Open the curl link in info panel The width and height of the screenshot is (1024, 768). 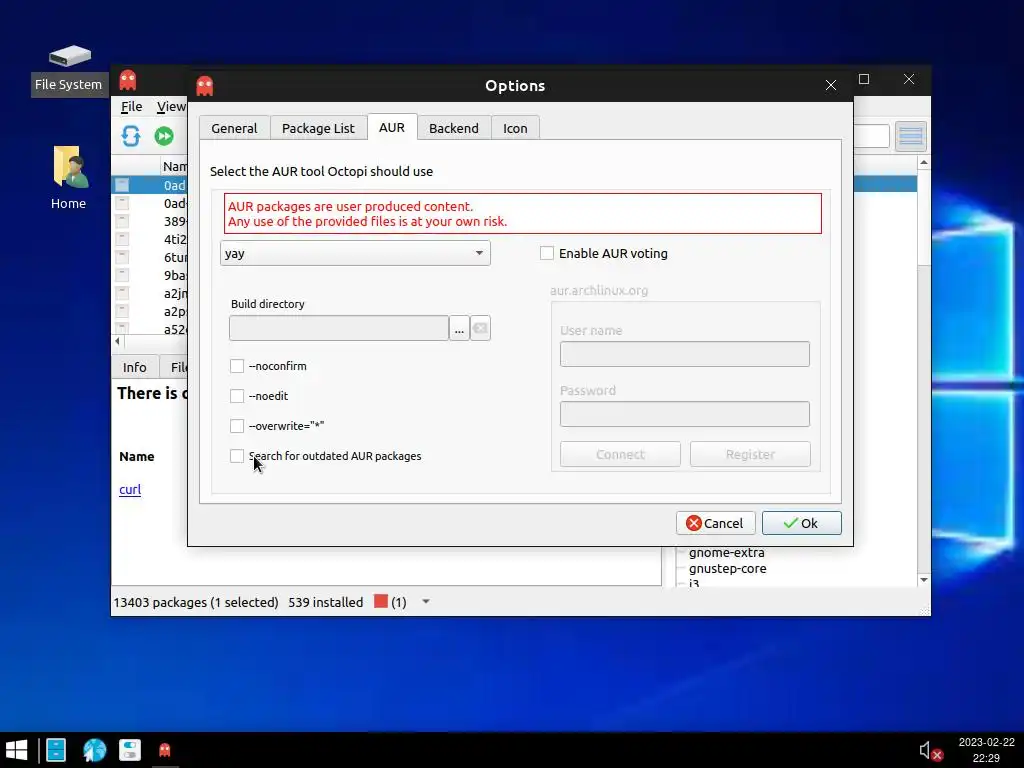(x=130, y=489)
